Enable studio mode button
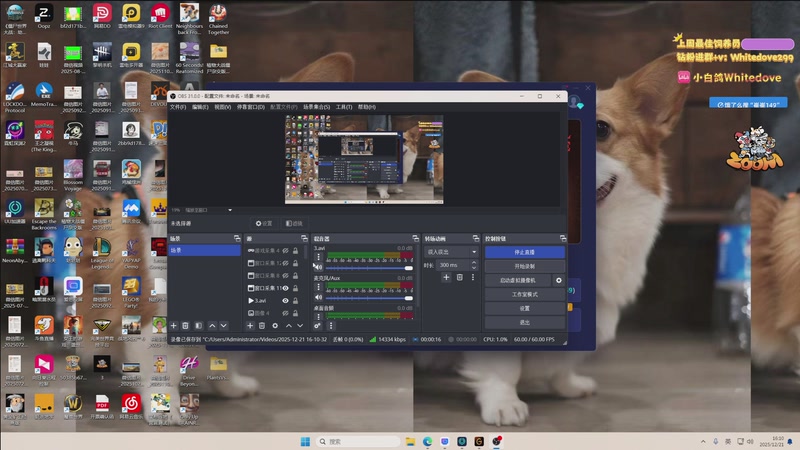The image size is (800, 450). coord(524,294)
